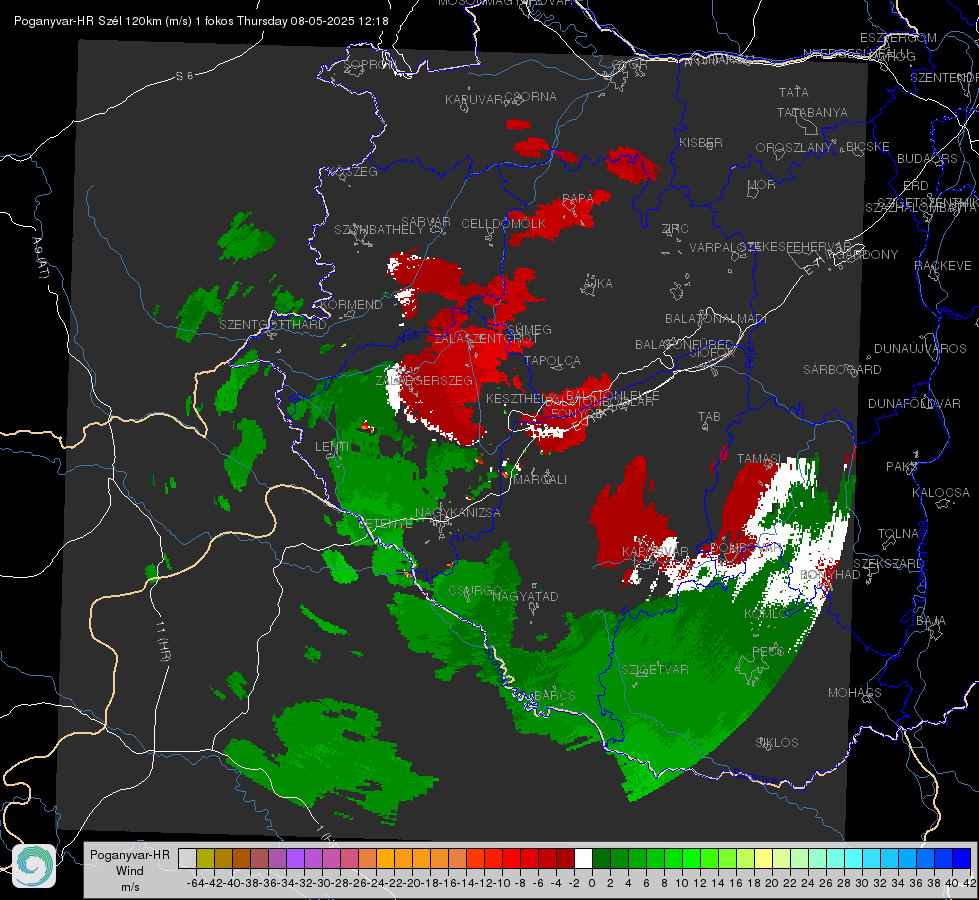
Task: Click the white legend swatch between -2 and 0
Action: click(x=583, y=858)
